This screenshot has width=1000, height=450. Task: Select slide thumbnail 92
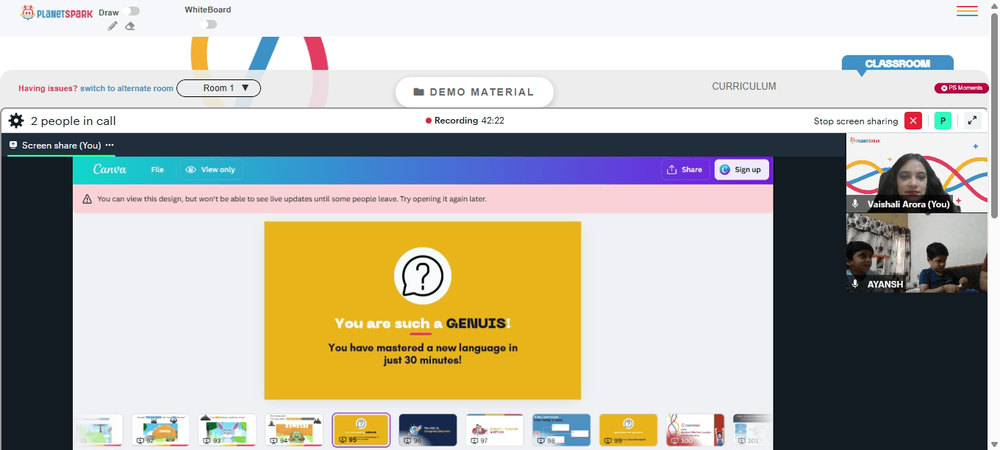click(x=160, y=430)
